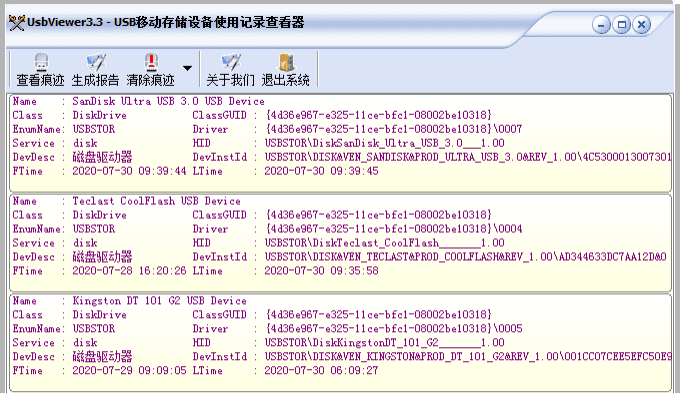Click the 查看痕迹 toolbar label

click(x=40, y=80)
